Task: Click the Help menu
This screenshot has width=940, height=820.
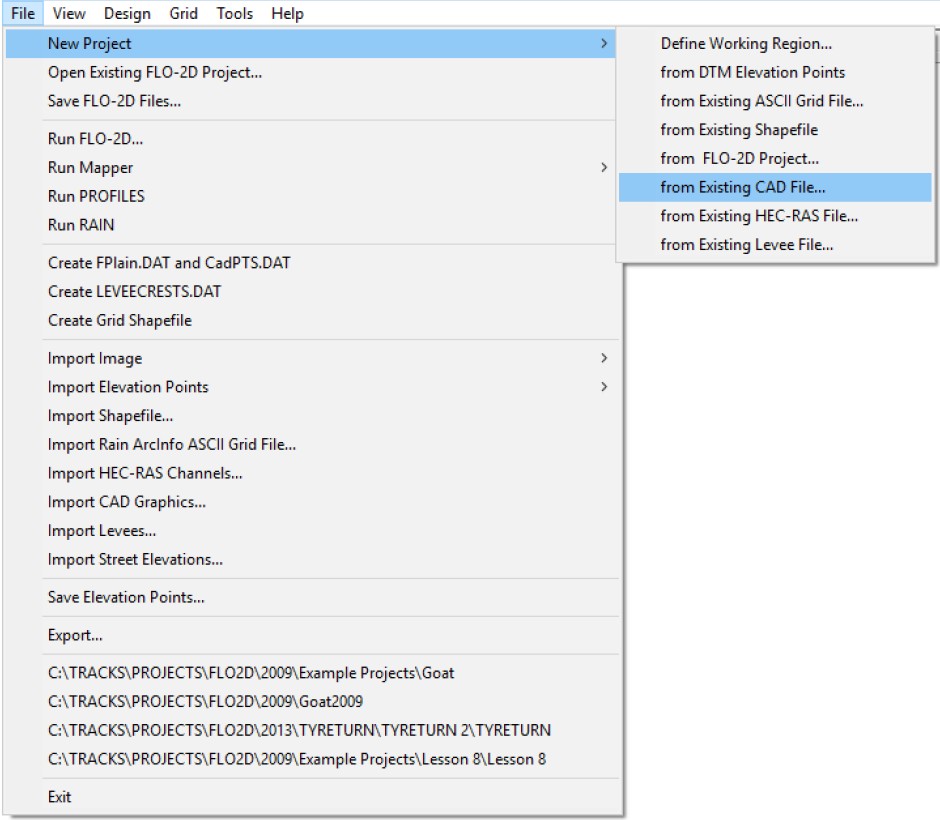Action: [287, 13]
